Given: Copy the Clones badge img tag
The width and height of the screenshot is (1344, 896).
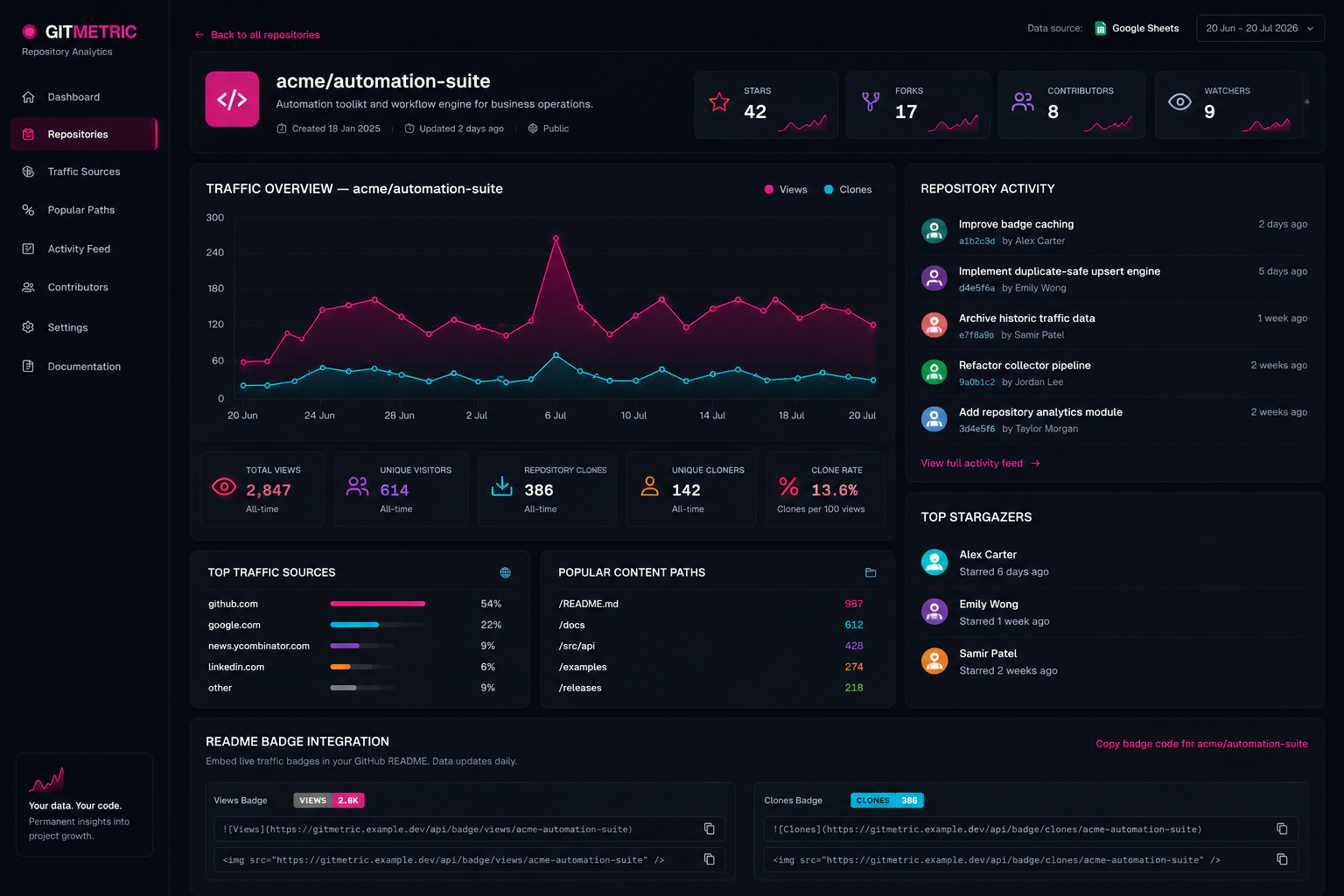Looking at the screenshot, I should pyautogui.click(x=1282, y=859).
